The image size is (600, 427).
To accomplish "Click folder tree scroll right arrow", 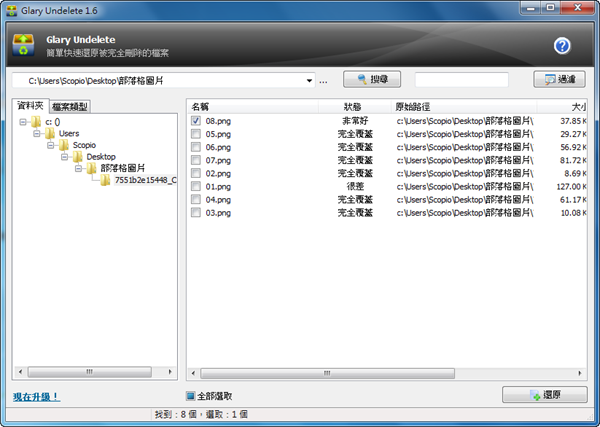I will (170, 372).
